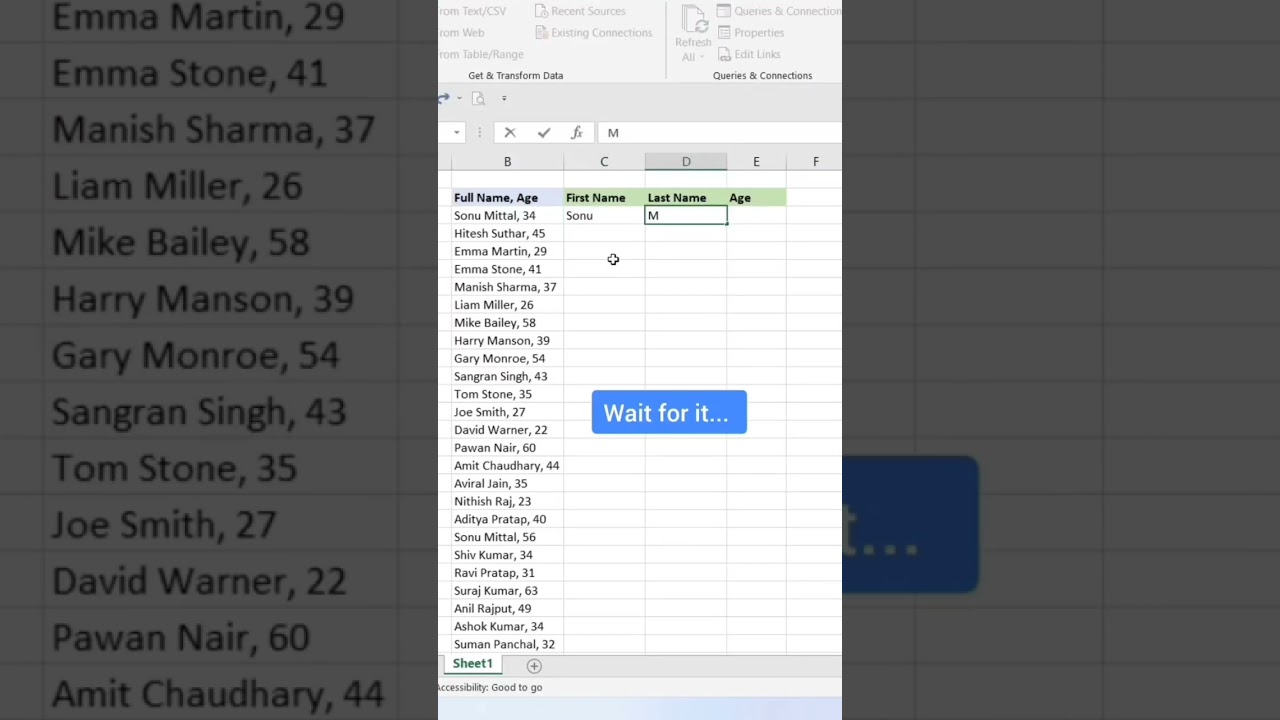This screenshot has height=720, width=1280.
Task: Select the cell Anil Rajput, 49
Action: point(507,609)
